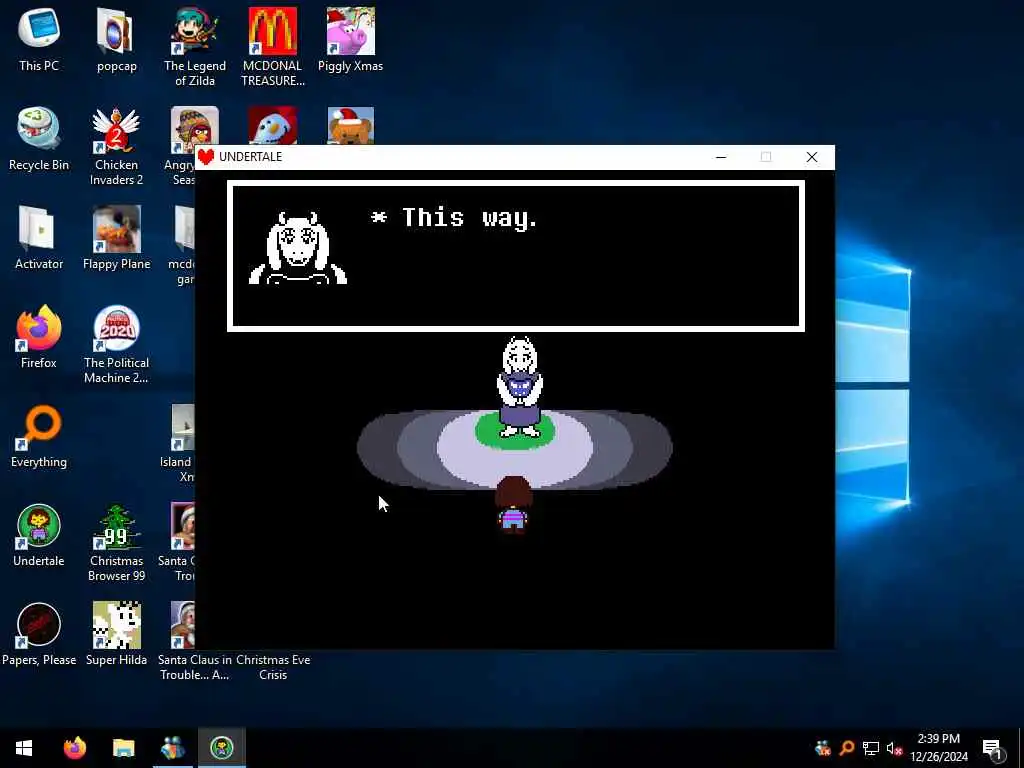Click the Everything magnifier tray icon
1024x768 pixels.
coord(847,748)
